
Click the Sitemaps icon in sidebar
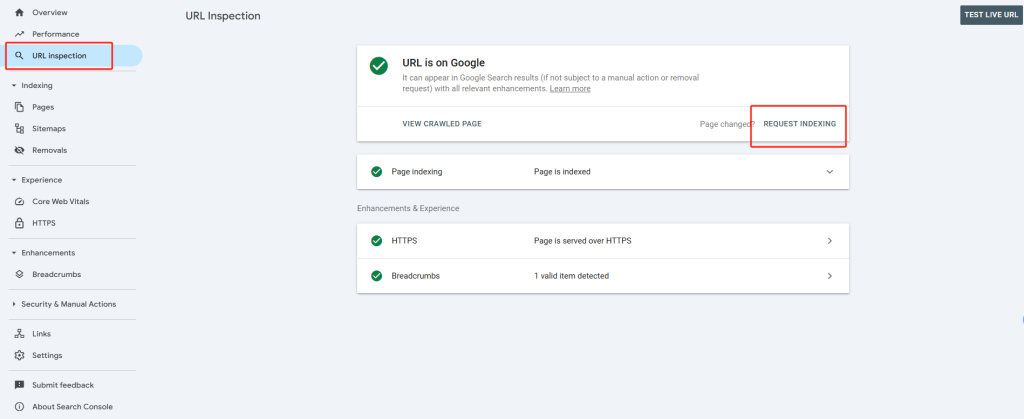point(19,129)
